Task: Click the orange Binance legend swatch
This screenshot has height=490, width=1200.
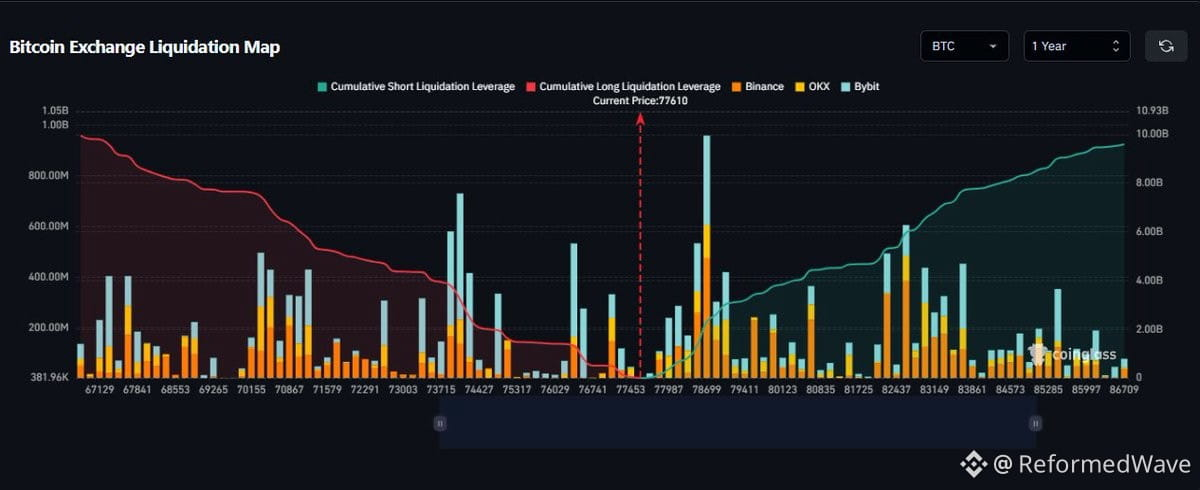Action: click(x=735, y=87)
